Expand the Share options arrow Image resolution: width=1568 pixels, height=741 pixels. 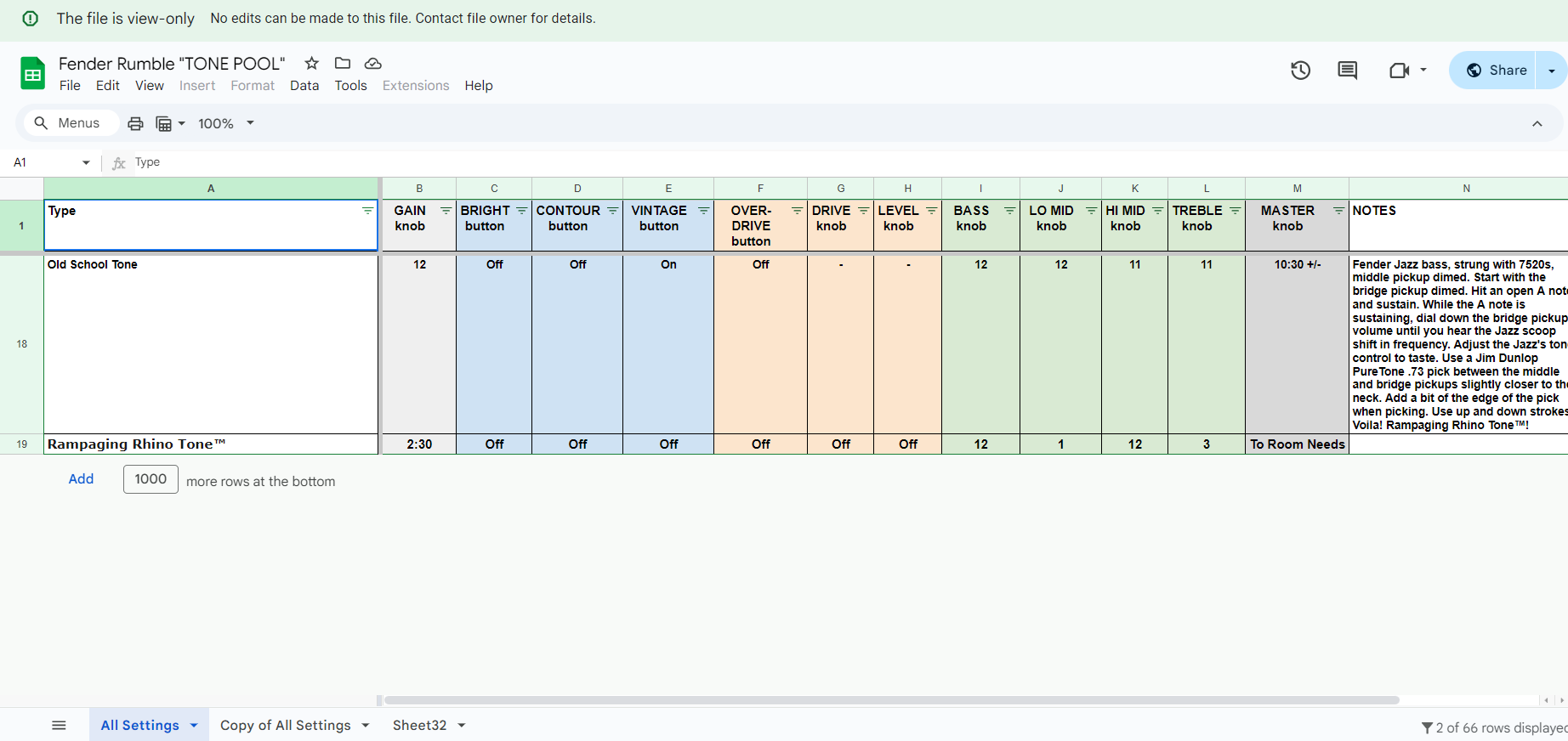[x=1551, y=71]
